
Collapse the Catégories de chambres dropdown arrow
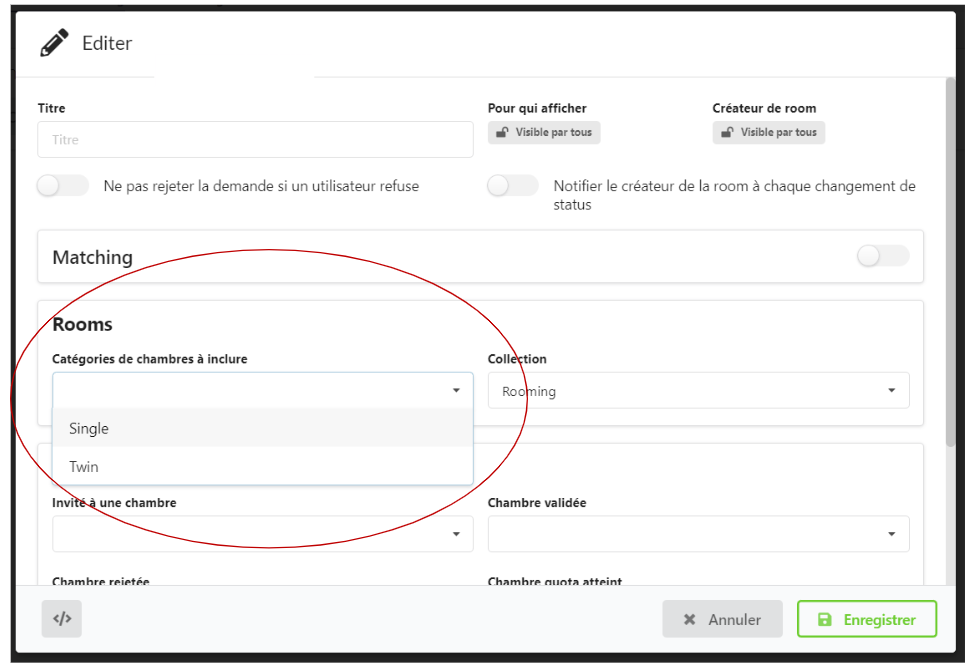click(456, 391)
